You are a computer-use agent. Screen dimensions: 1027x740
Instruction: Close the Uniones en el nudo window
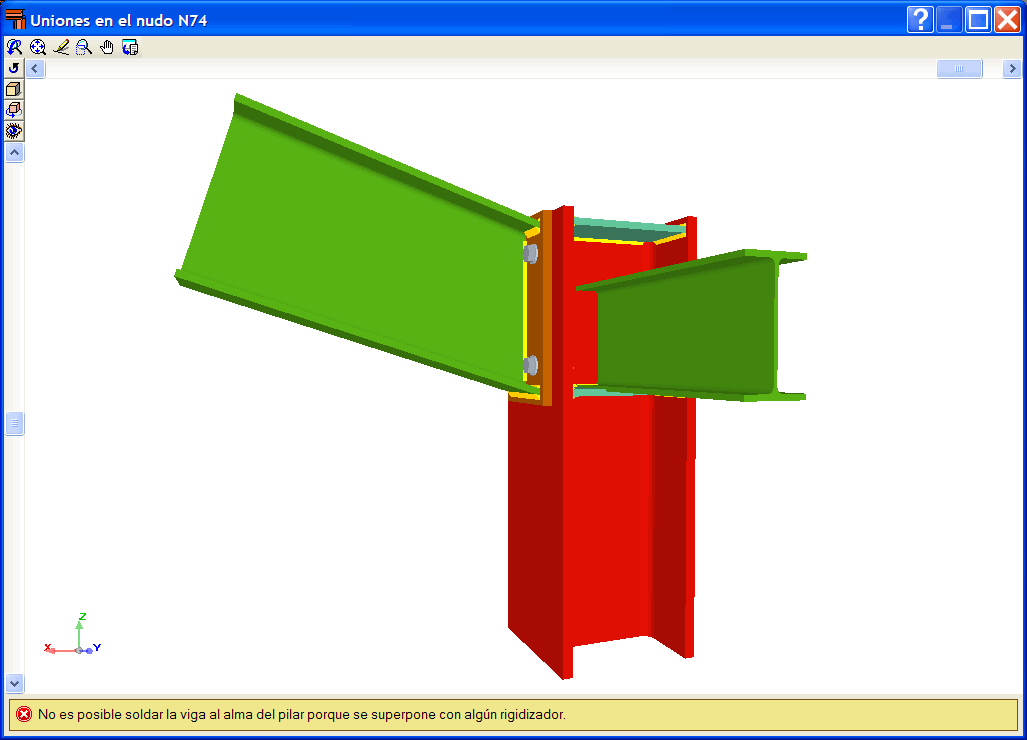pos(1007,20)
